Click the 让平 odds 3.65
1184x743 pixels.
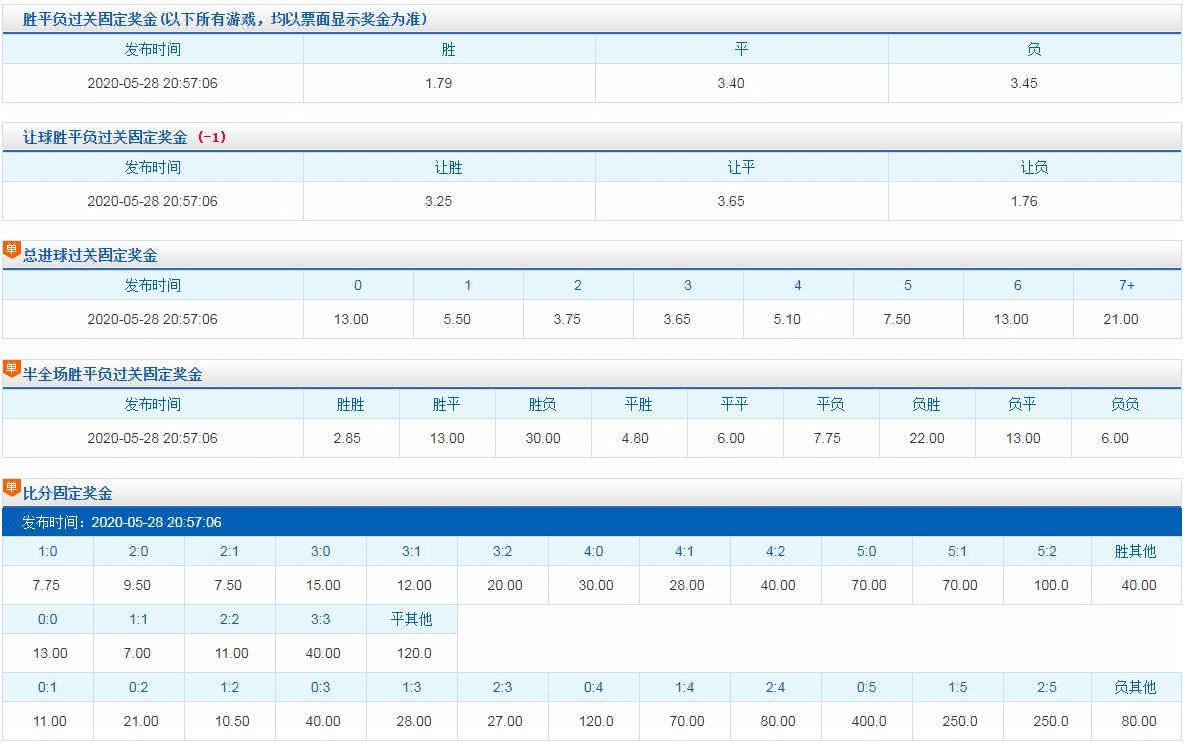pyautogui.click(x=731, y=201)
